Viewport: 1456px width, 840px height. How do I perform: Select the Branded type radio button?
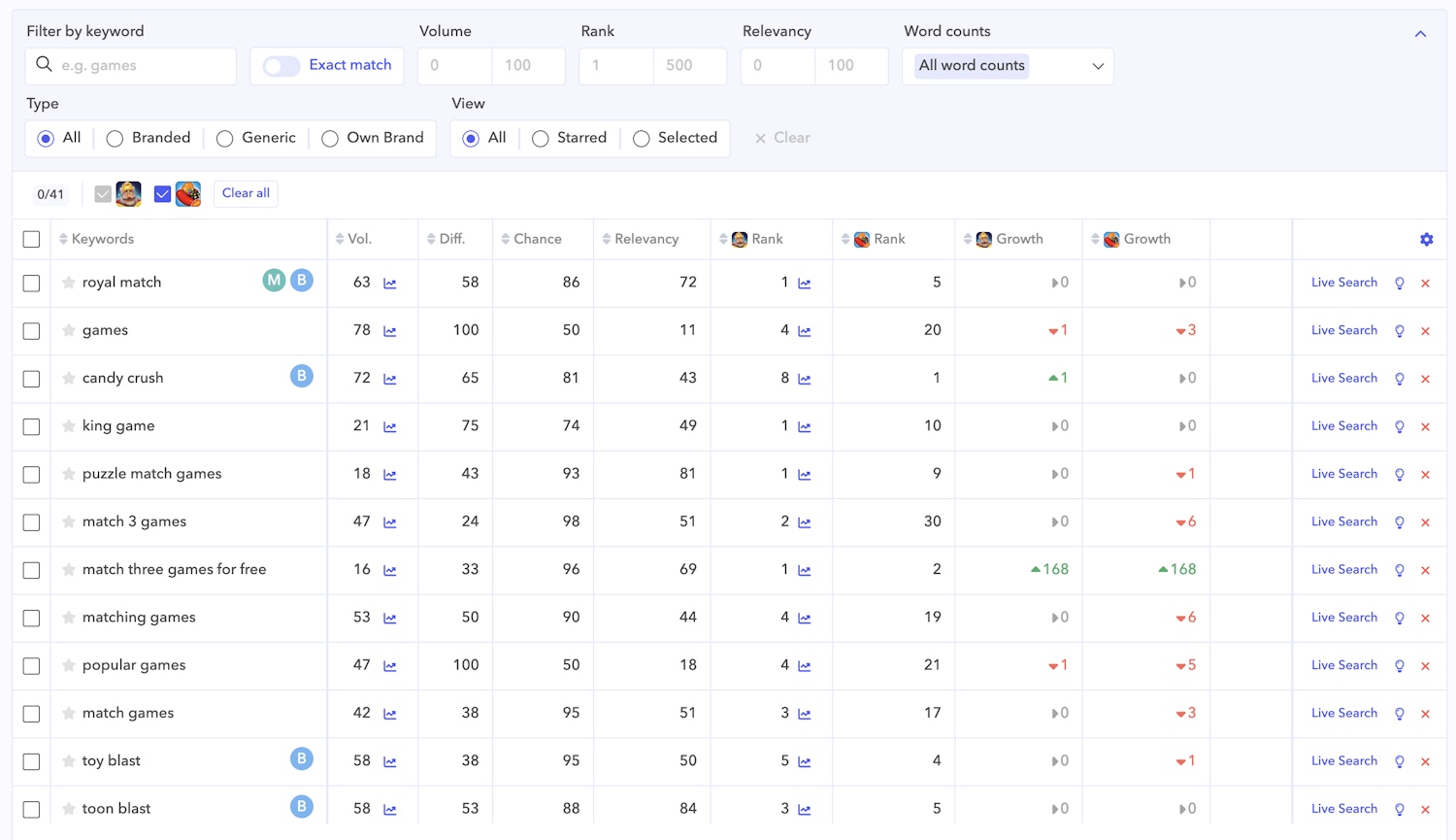[x=115, y=139]
